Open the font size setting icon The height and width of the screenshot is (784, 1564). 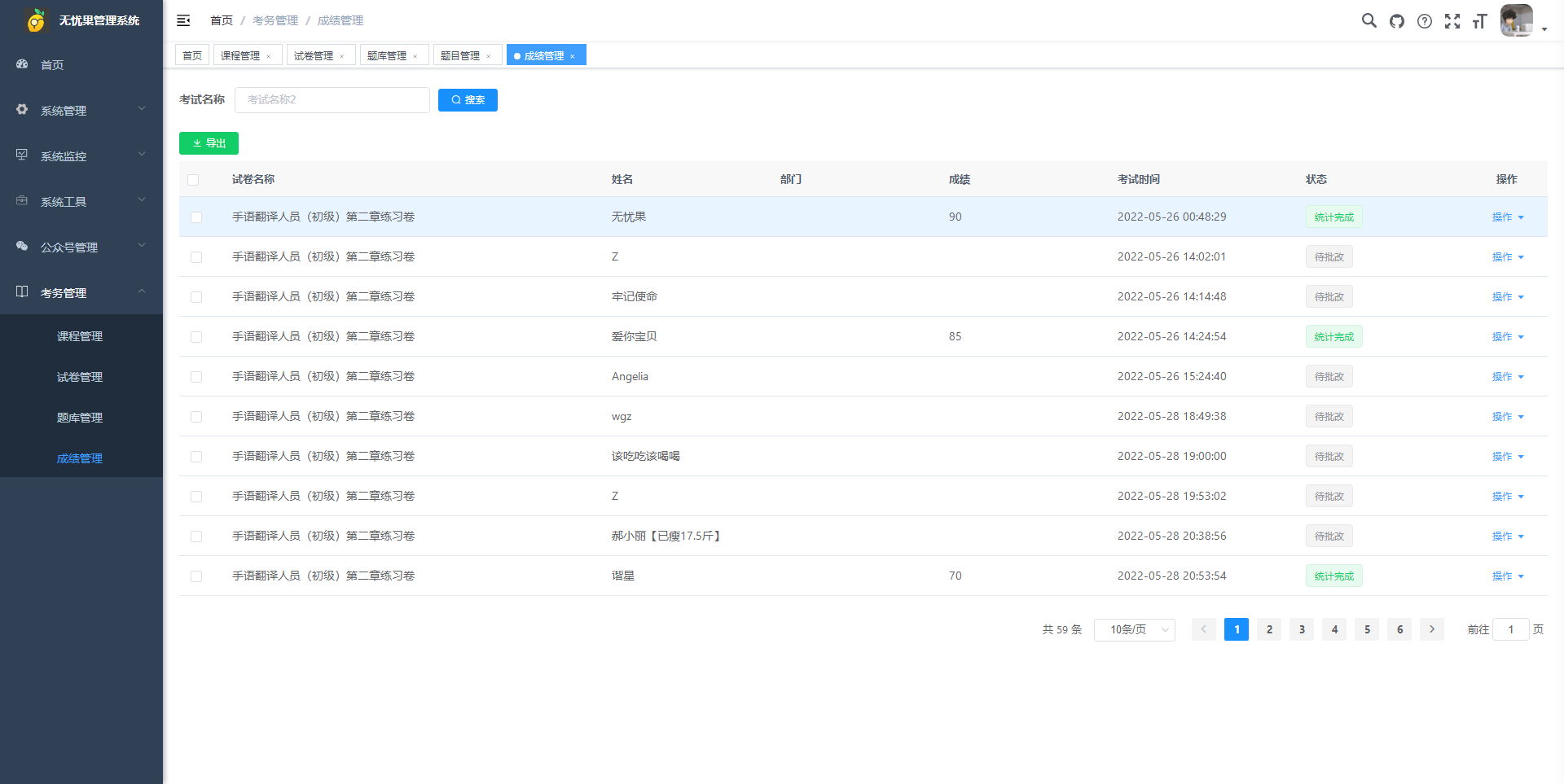(1480, 21)
